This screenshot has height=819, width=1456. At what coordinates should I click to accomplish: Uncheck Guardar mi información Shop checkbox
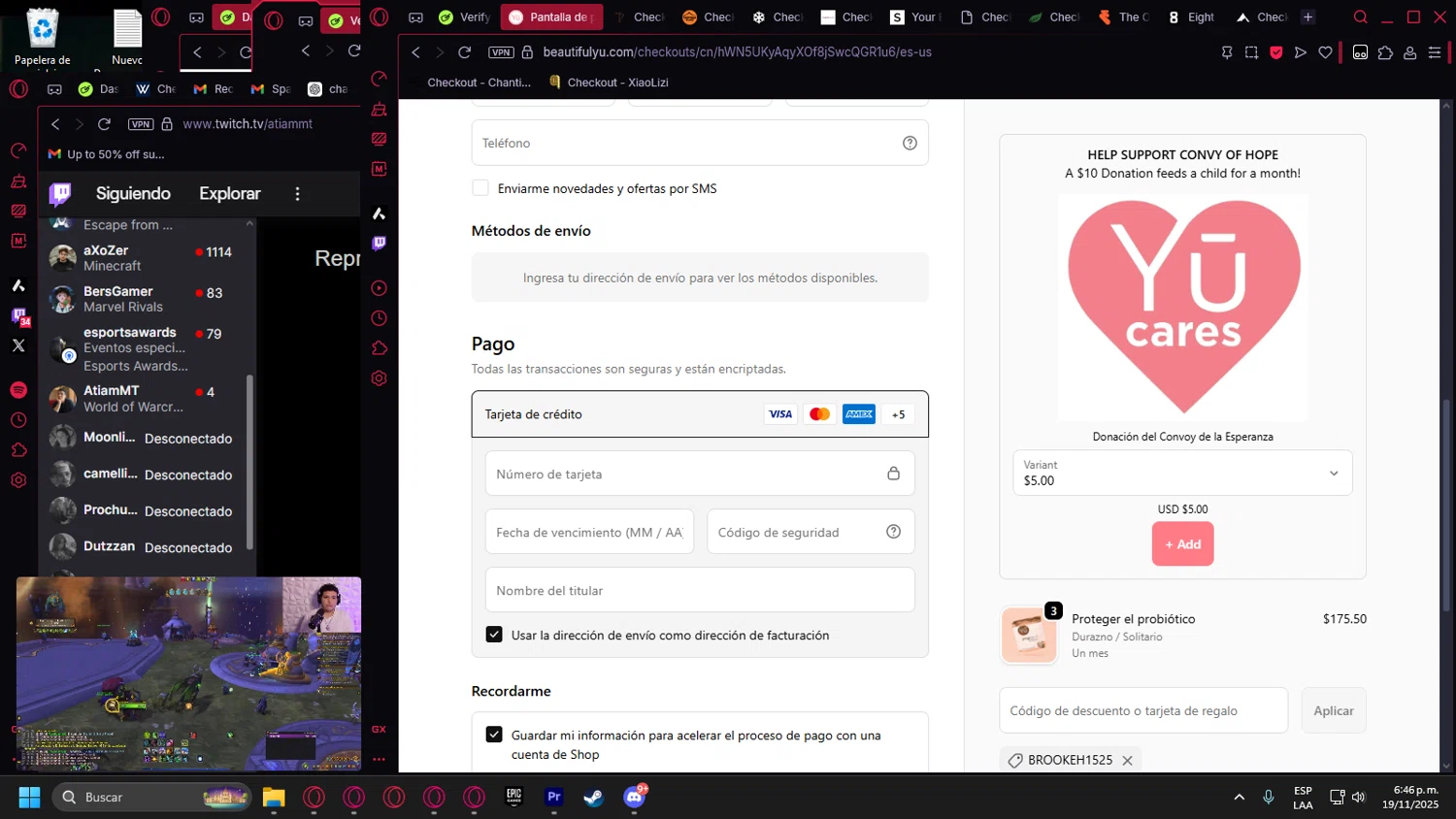tap(494, 735)
